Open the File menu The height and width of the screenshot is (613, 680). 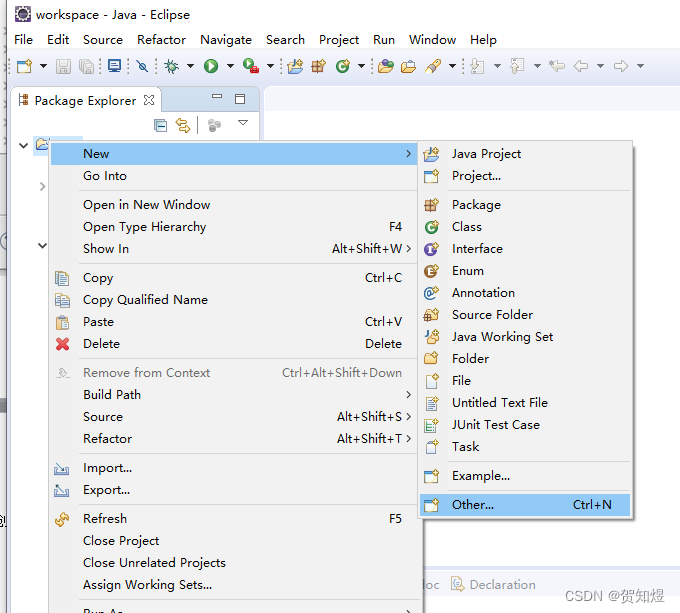coord(23,40)
